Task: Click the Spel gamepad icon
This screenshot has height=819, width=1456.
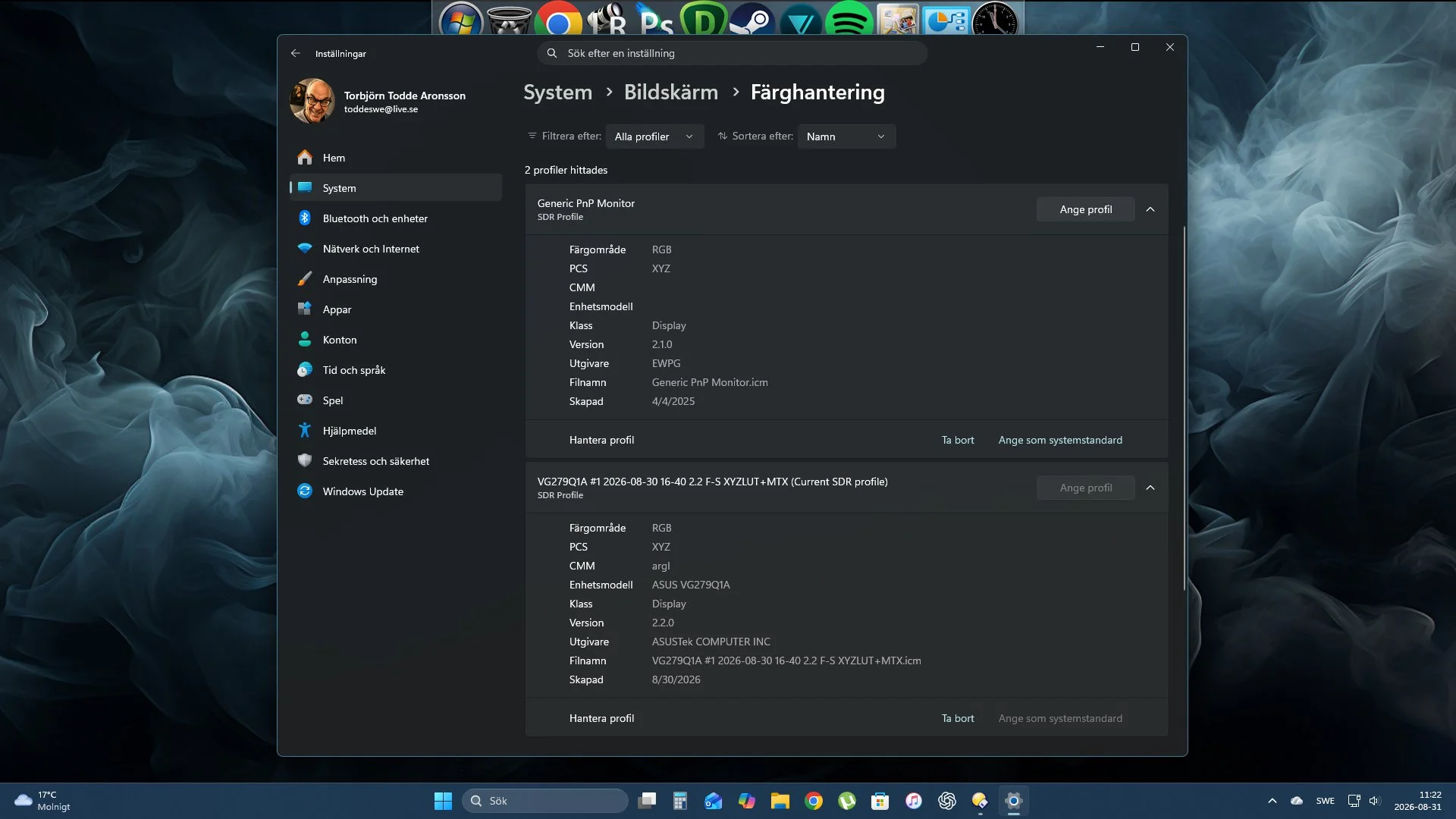Action: (305, 400)
